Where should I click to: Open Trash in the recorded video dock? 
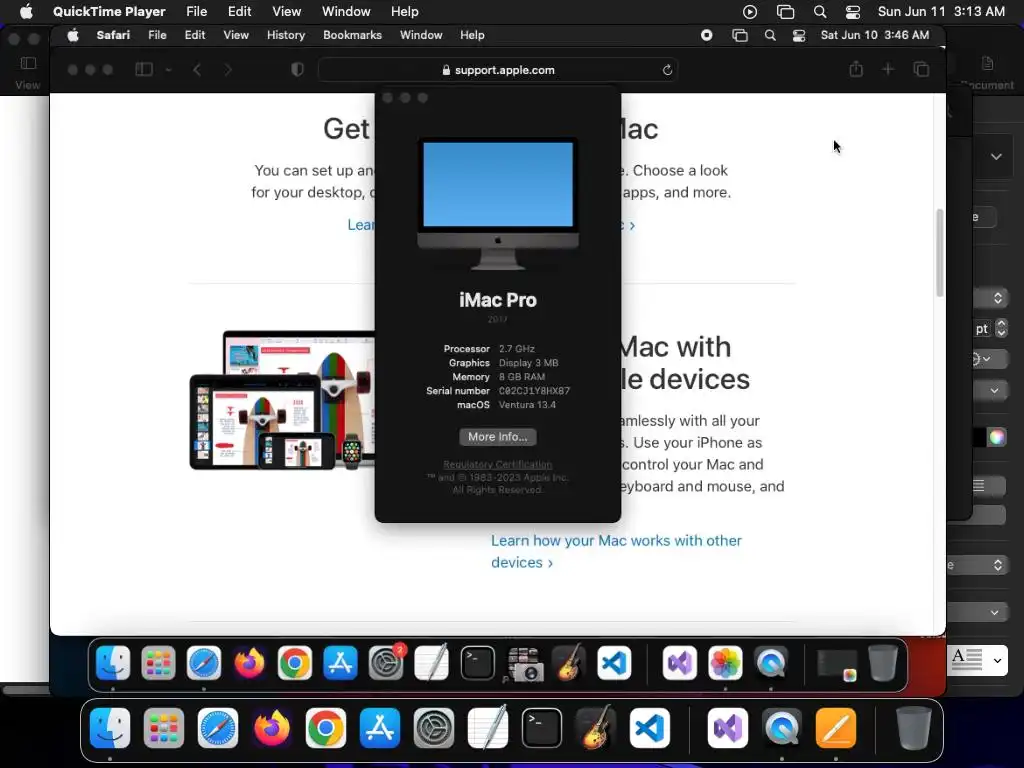pyautogui.click(x=882, y=664)
